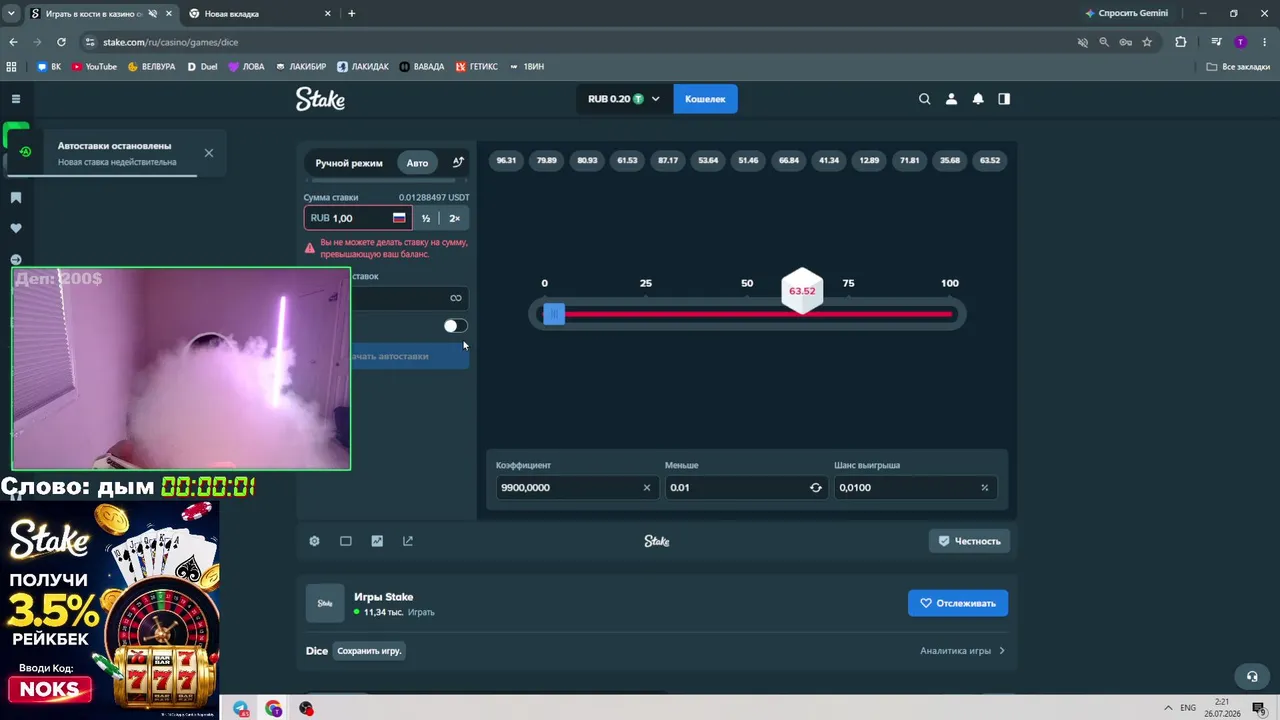Open the Все закладки folder
The width and height of the screenshot is (1280, 720).
coord(1238,67)
